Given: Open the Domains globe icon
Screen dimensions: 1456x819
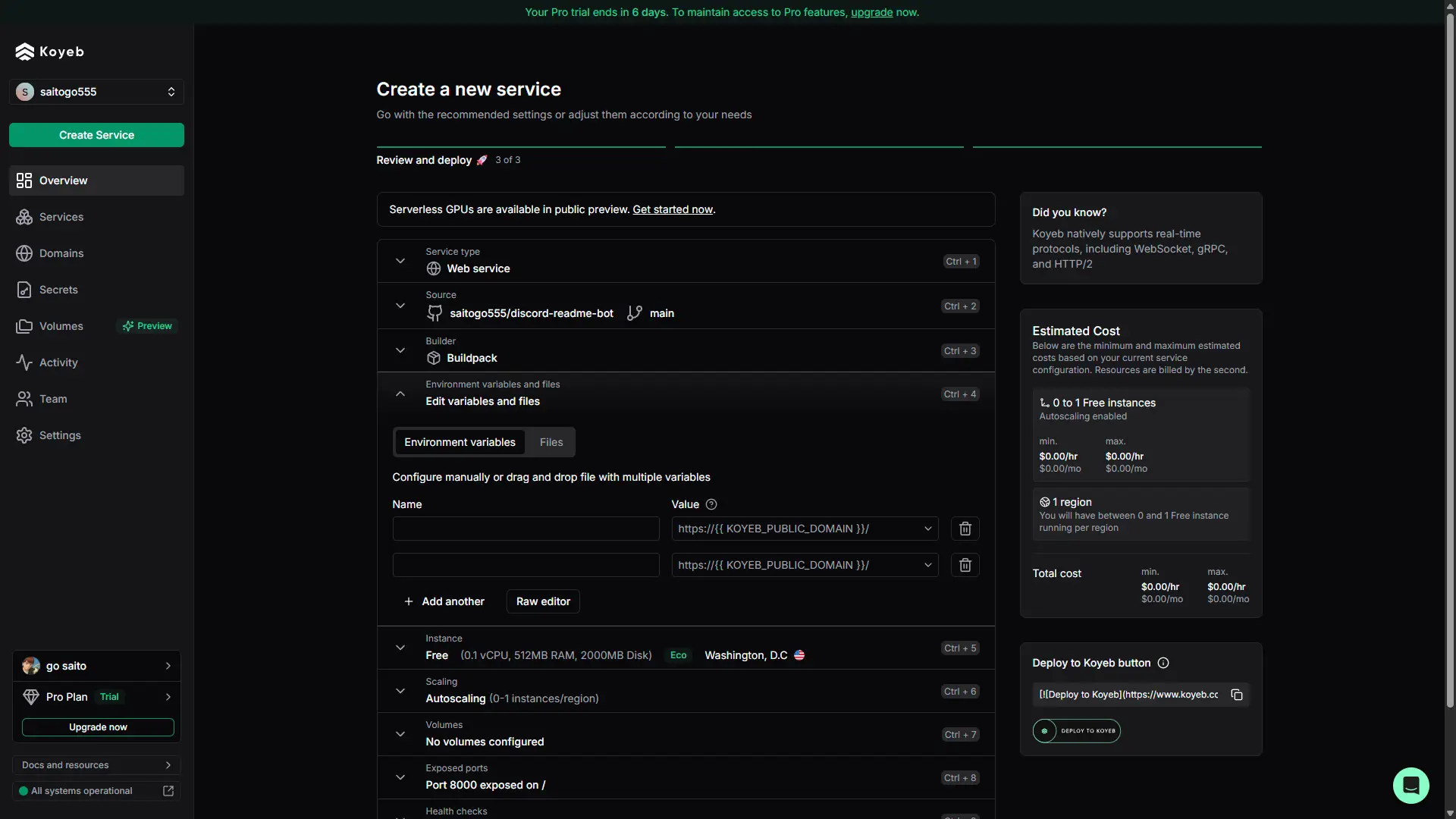Looking at the screenshot, I should pos(24,253).
